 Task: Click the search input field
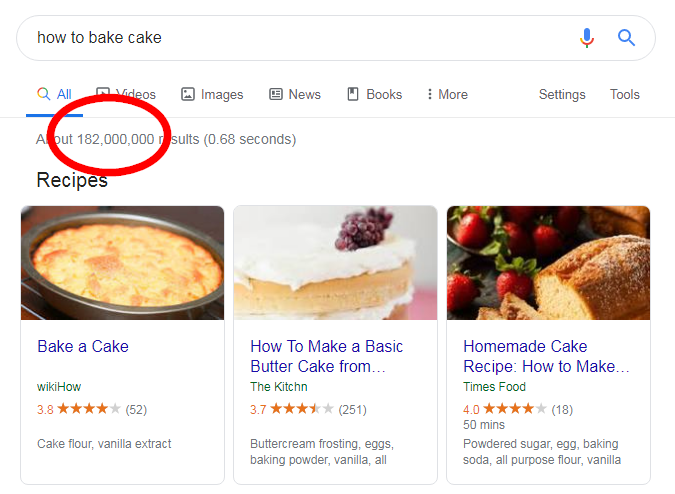click(x=300, y=38)
